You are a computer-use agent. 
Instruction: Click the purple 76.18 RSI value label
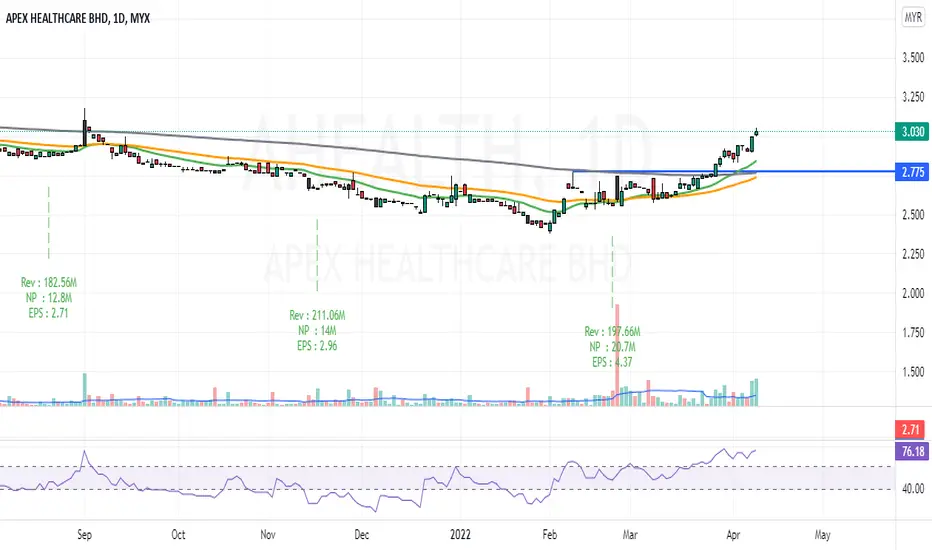point(912,451)
